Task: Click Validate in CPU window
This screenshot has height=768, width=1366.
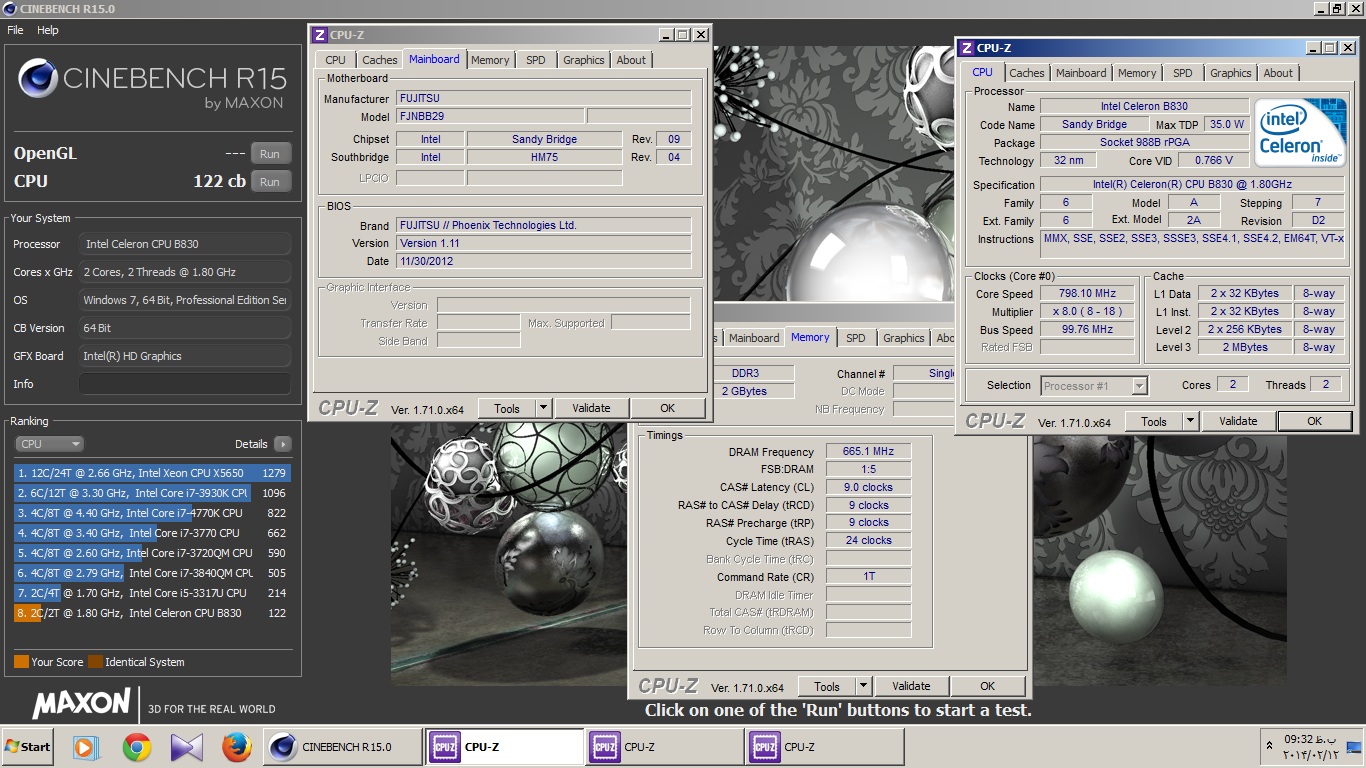Action: tap(1238, 422)
